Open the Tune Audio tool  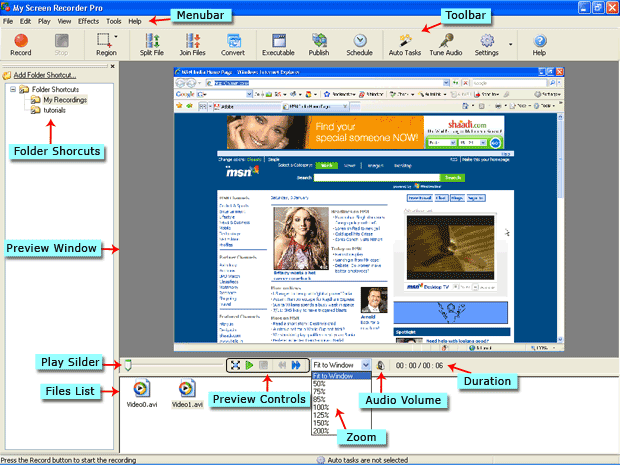(x=447, y=43)
